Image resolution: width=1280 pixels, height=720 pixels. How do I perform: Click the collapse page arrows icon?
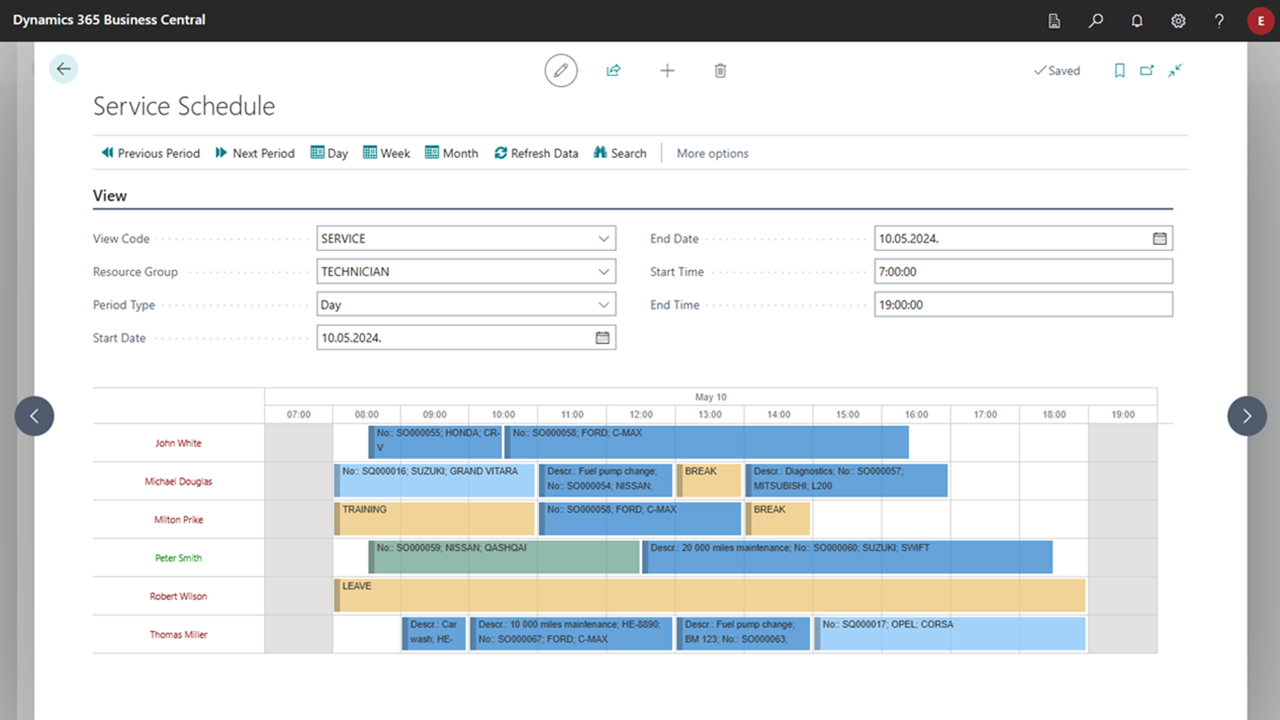pyautogui.click(x=1175, y=70)
